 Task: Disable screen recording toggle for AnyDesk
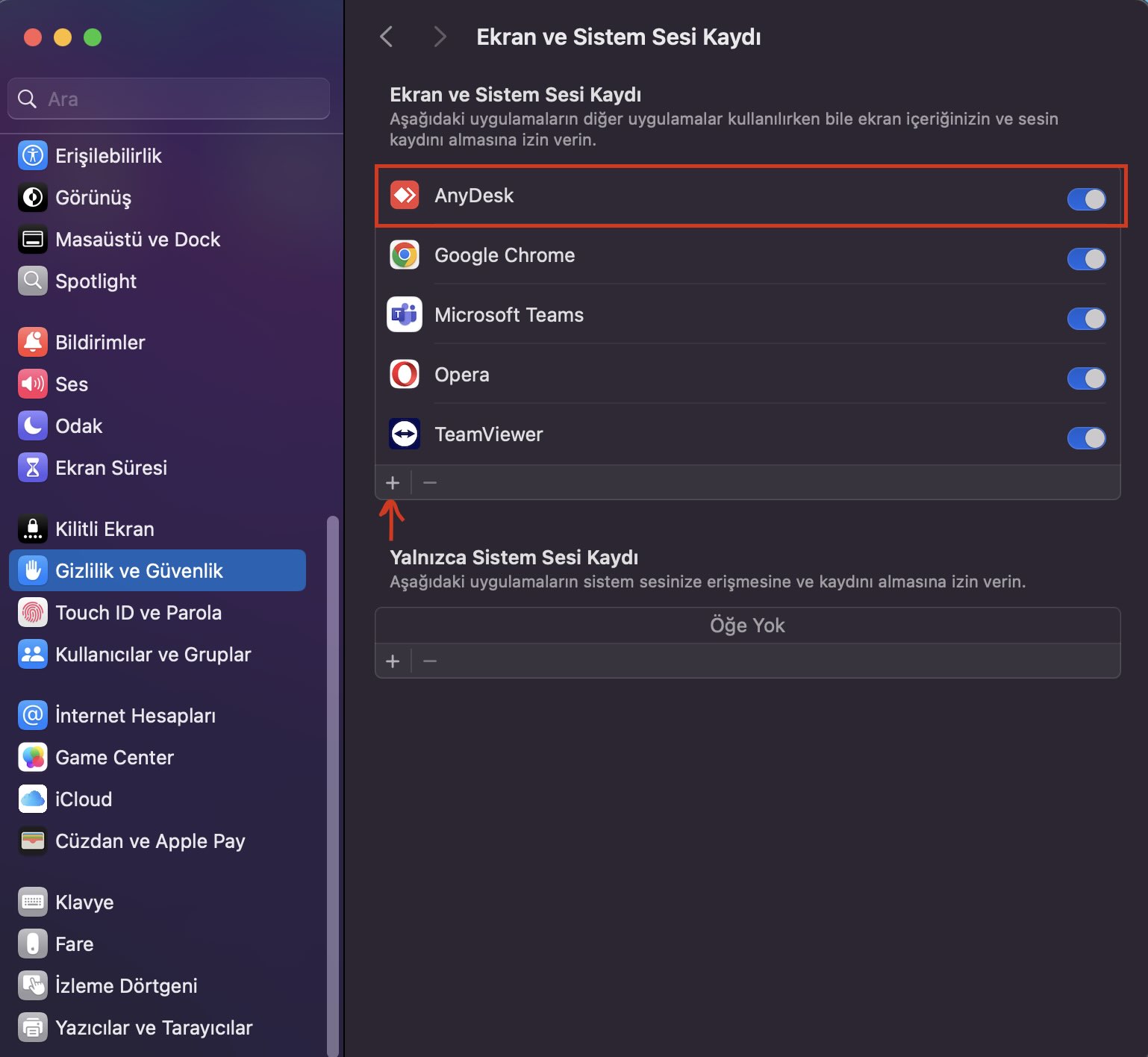(x=1086, y=199)
